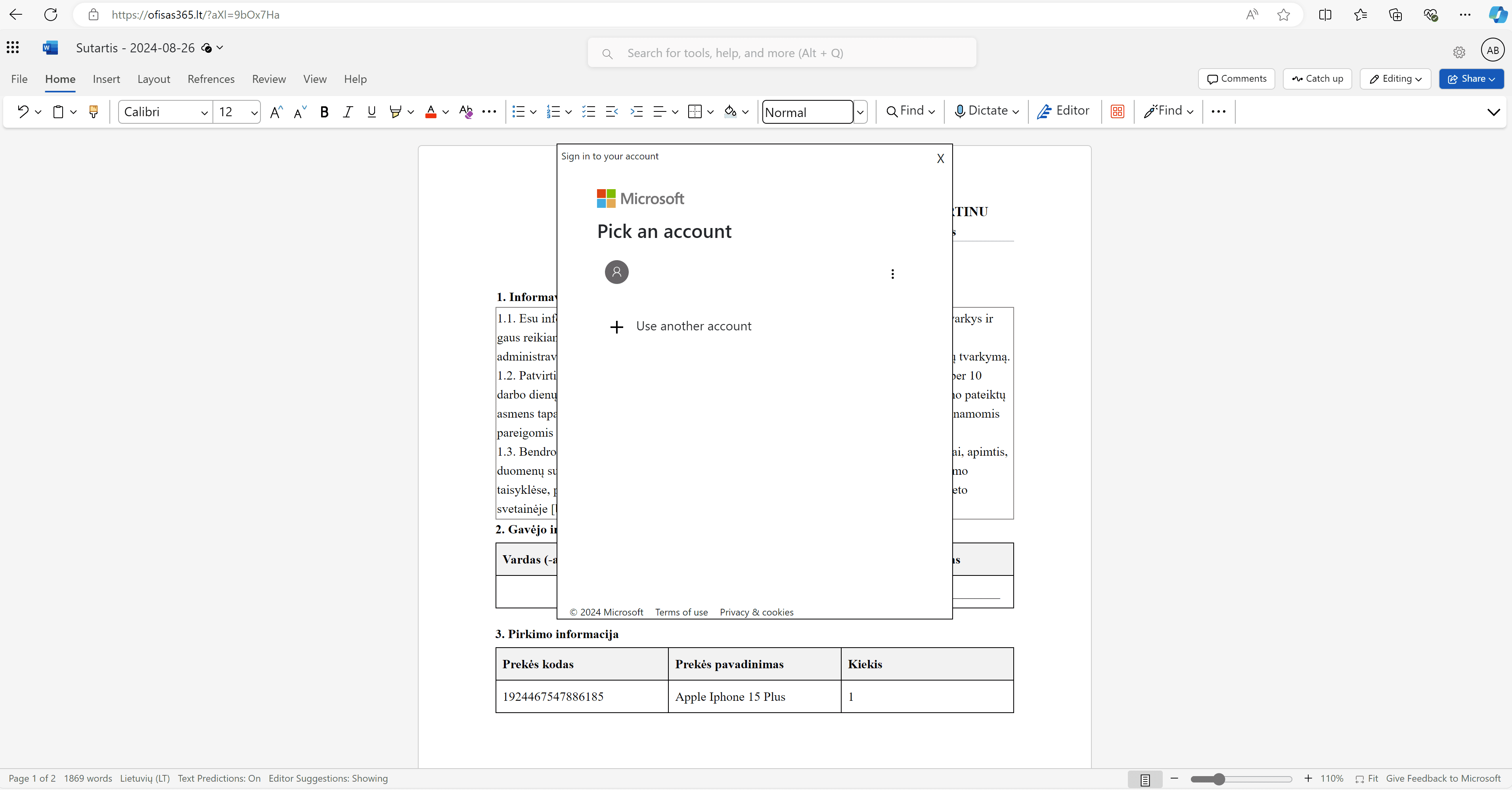Expand the bullet list dropdown arrow

[x=534, y=111]
